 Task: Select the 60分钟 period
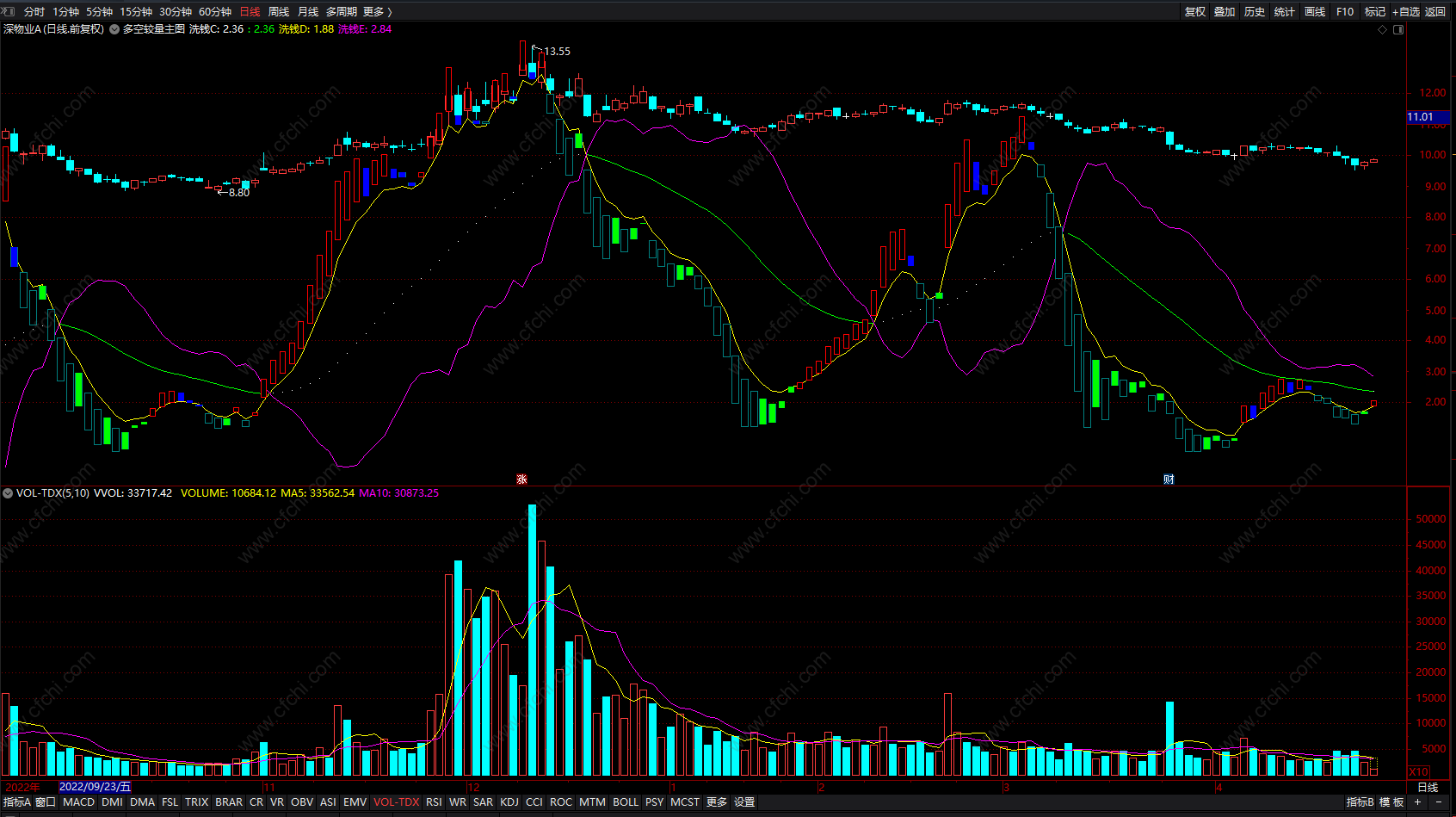215,12
